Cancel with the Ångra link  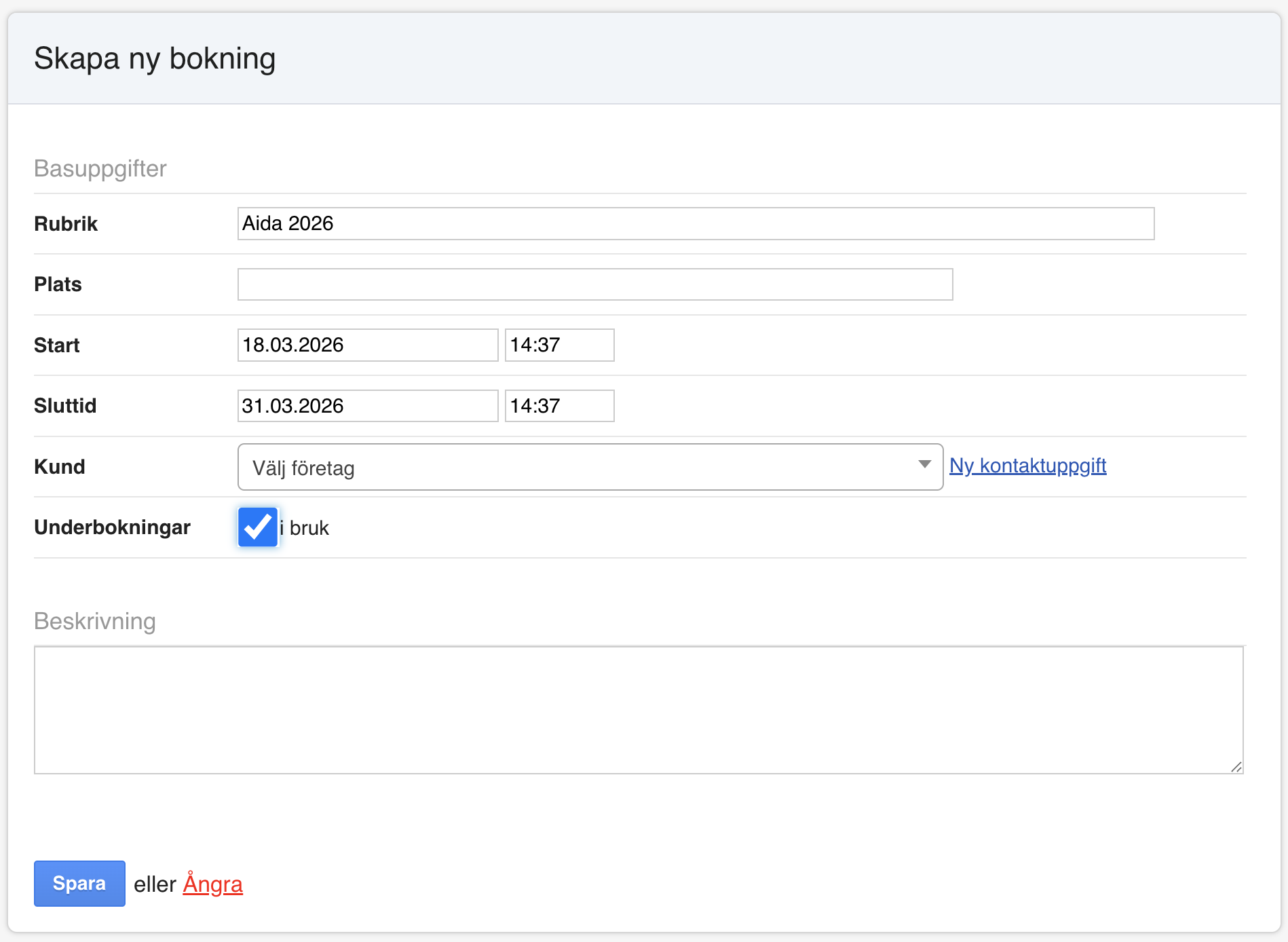point(212,884)
